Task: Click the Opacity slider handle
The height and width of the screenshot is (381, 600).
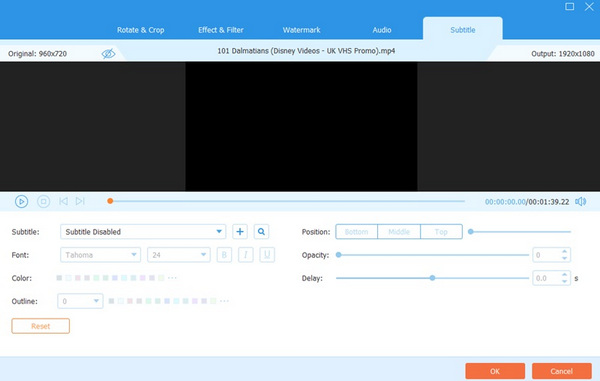Action: (339, 255)
